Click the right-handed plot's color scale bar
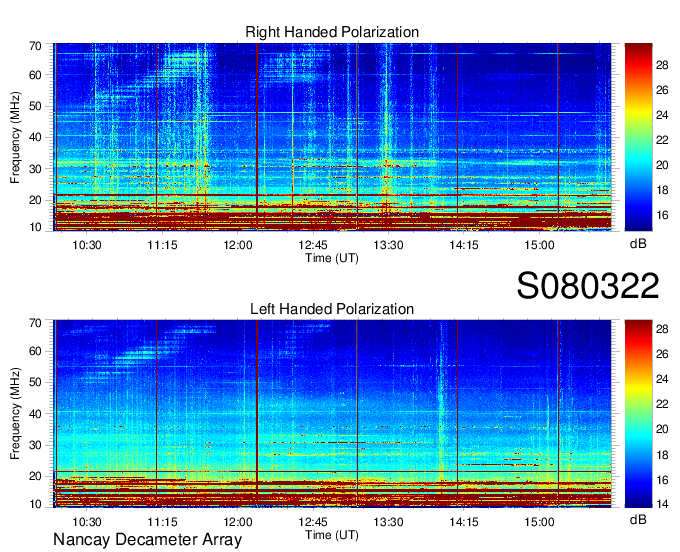 638,137
